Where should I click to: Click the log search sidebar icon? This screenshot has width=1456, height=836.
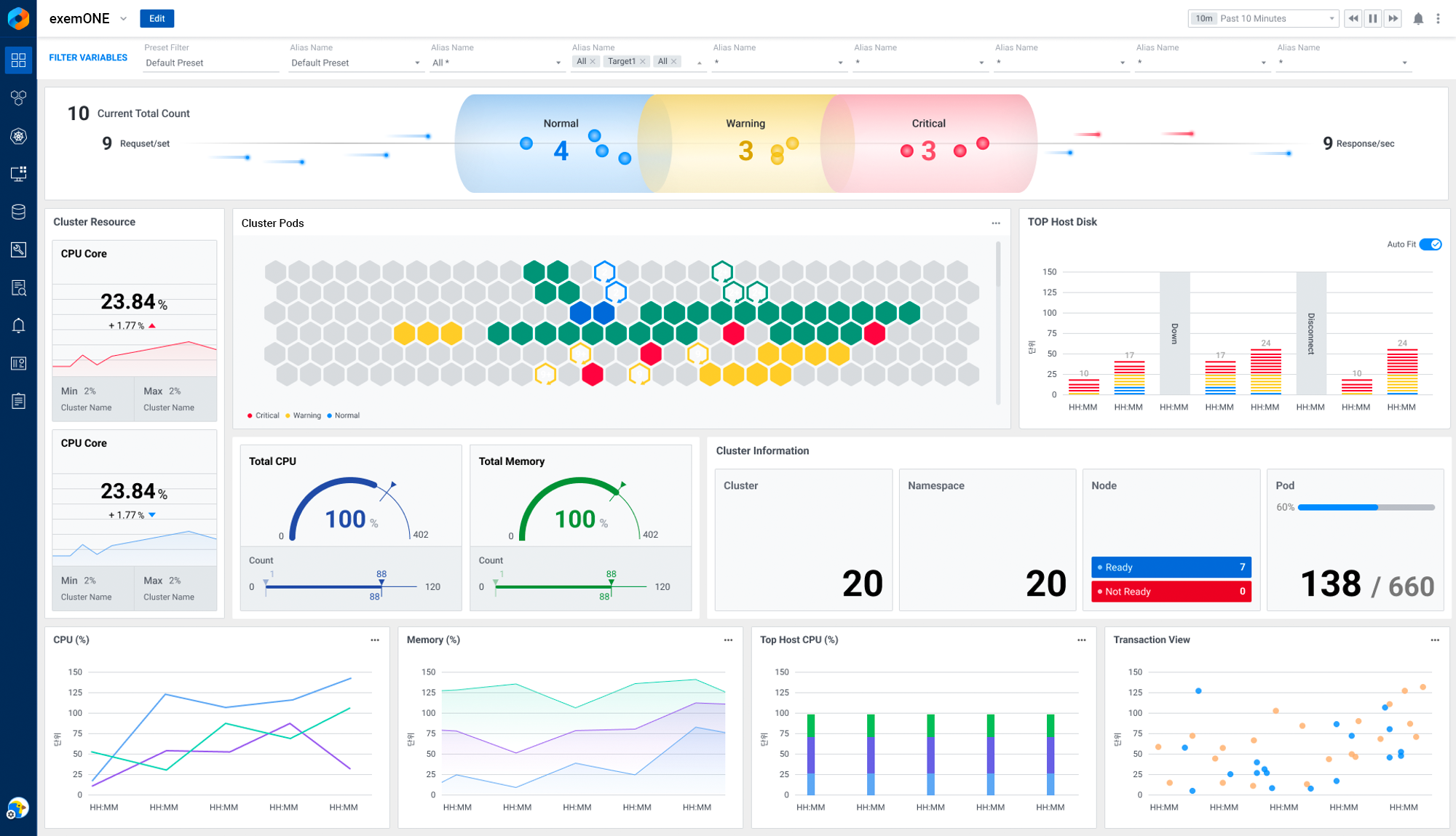pos(18,288)
